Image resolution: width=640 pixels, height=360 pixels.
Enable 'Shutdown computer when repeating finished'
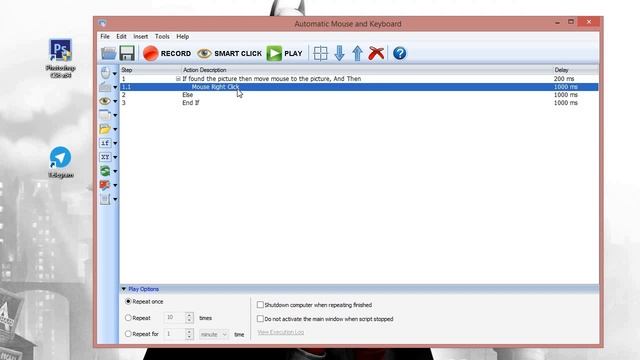pos(260,305)
